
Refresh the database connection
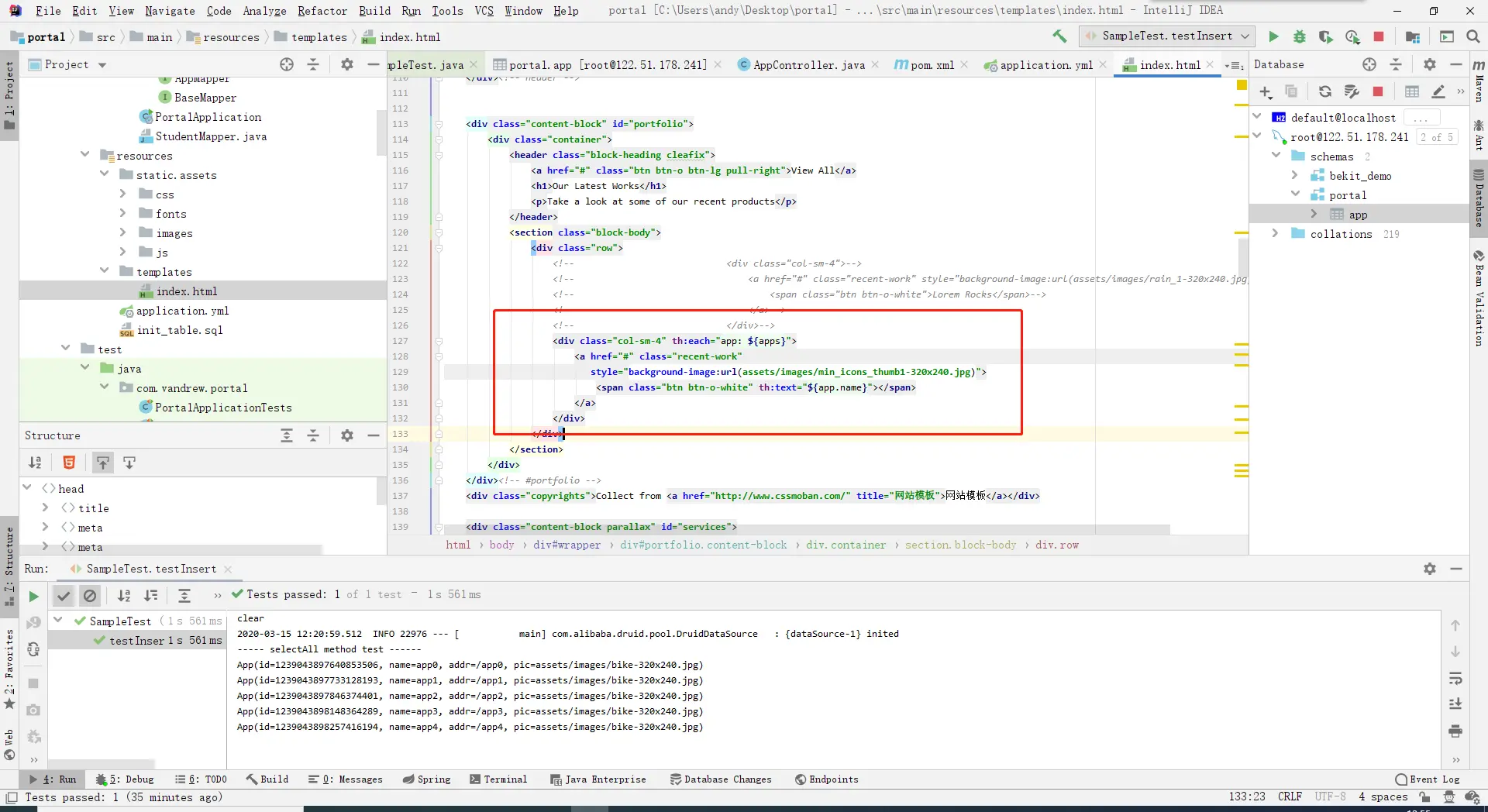click(x=1325, y=92)
